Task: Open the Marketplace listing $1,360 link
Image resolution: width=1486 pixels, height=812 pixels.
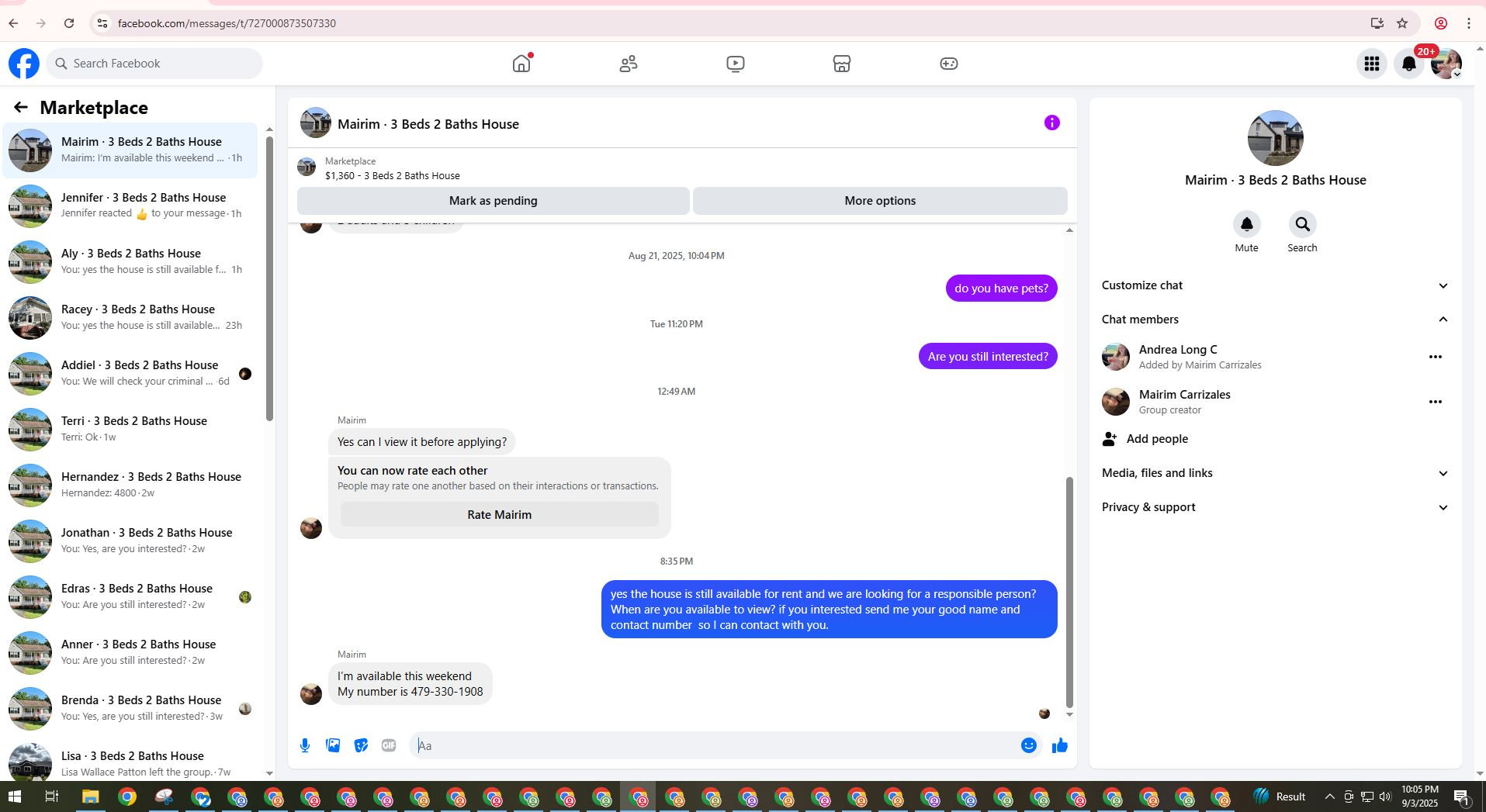Action: pos(393,176)
